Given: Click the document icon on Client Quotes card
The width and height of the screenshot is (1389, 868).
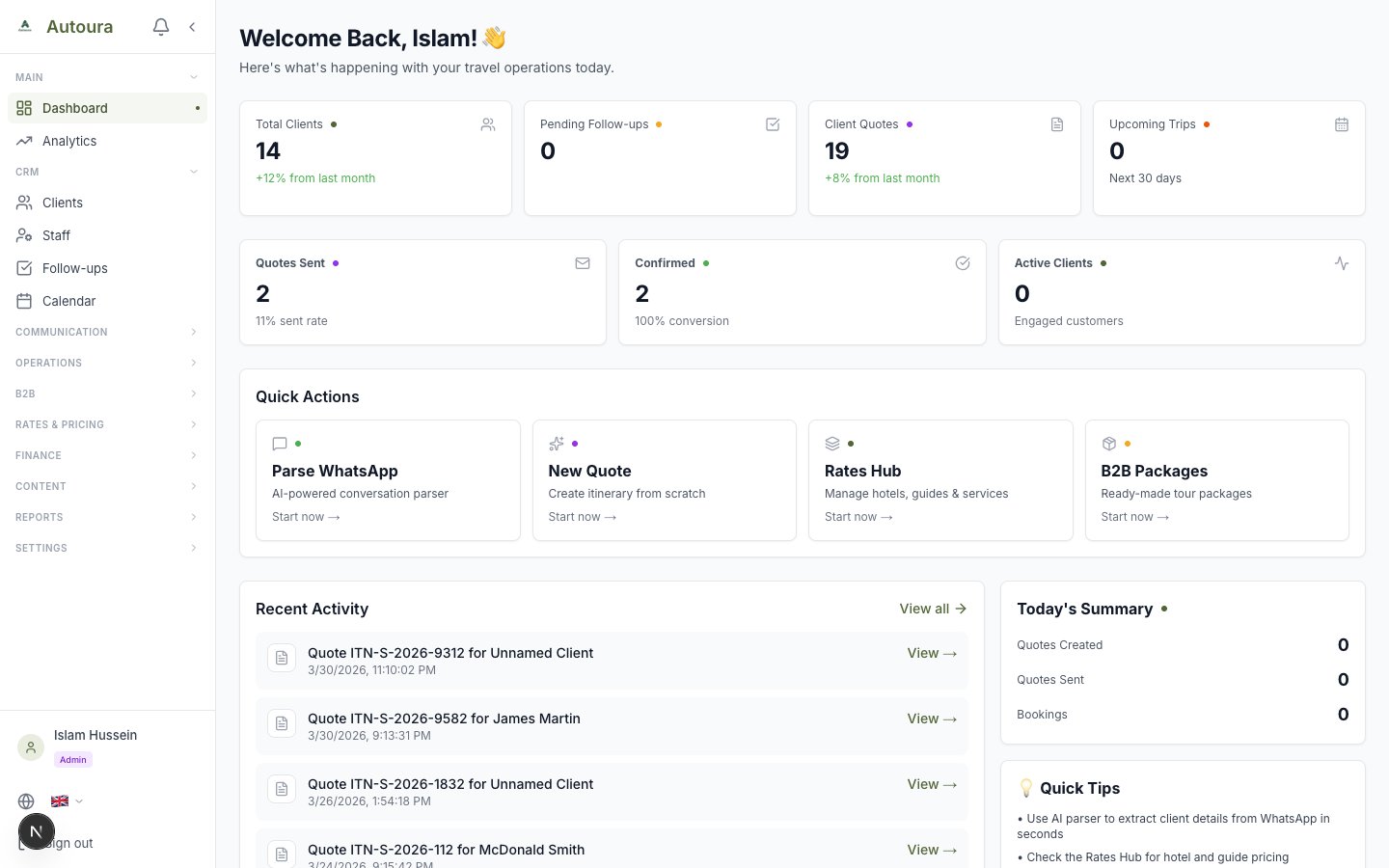Looking at the screenshot, I should click(x=1057, y=124).
